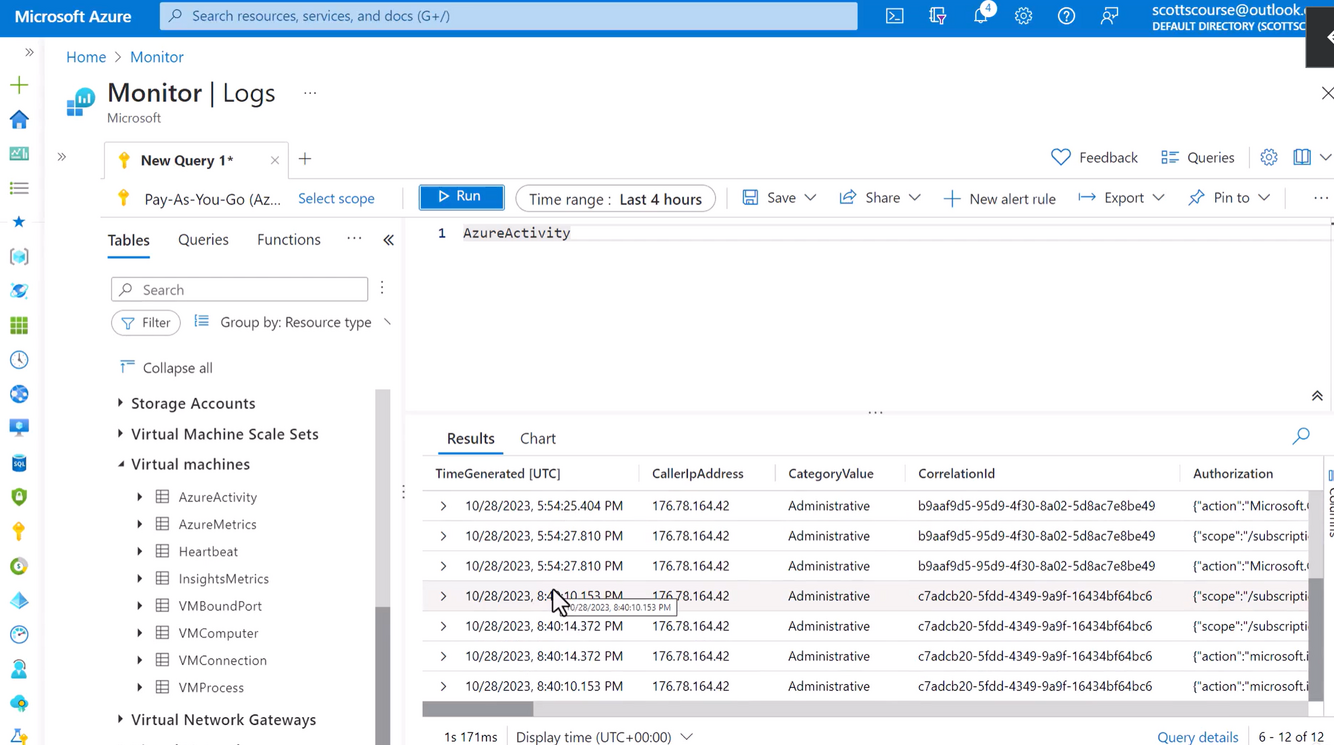Expand Virtual Network Gateways group
The image size is (1334, 745).
pos(120,720)
